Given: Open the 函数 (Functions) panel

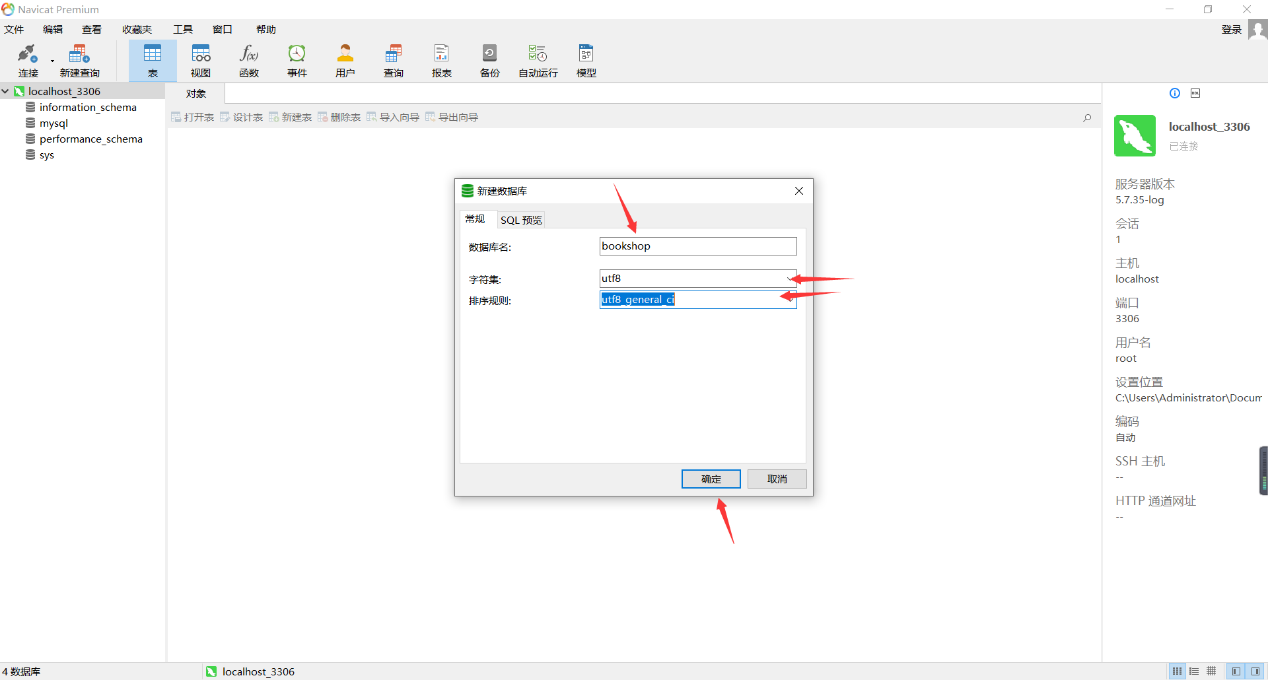Looking at the screenshot, I should (x=248, y=58).
